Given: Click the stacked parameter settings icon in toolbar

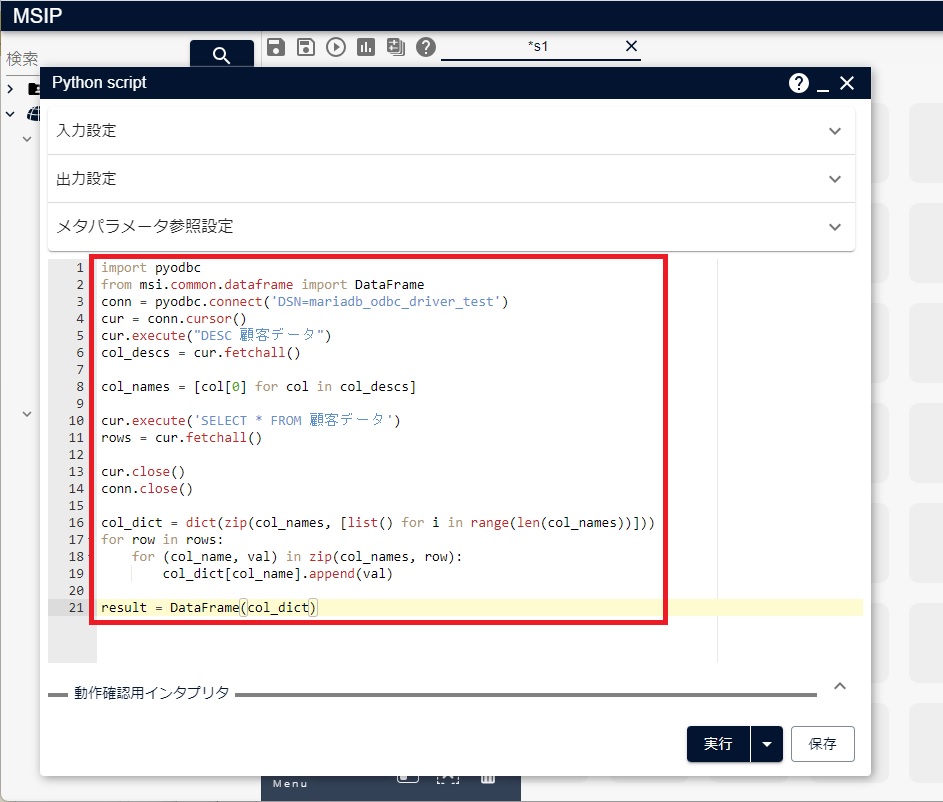Looking at the screenshot, I should coord(396,47).
